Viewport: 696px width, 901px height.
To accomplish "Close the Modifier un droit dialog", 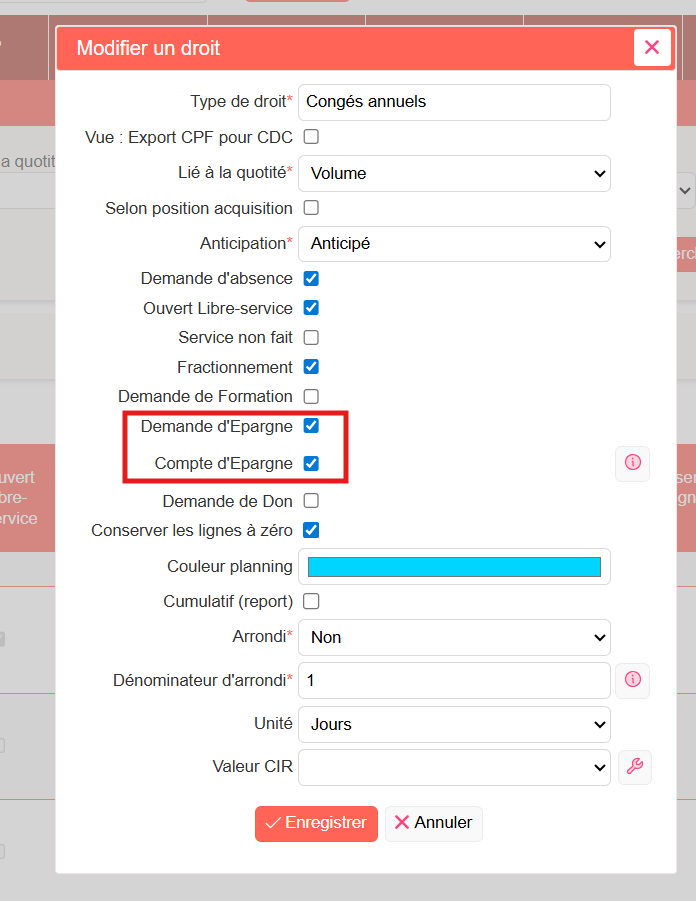I will [652, 47].
